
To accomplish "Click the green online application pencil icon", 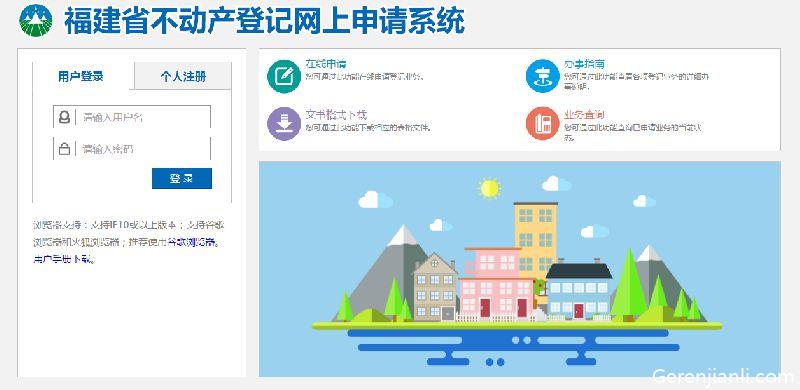I will 284,77.
